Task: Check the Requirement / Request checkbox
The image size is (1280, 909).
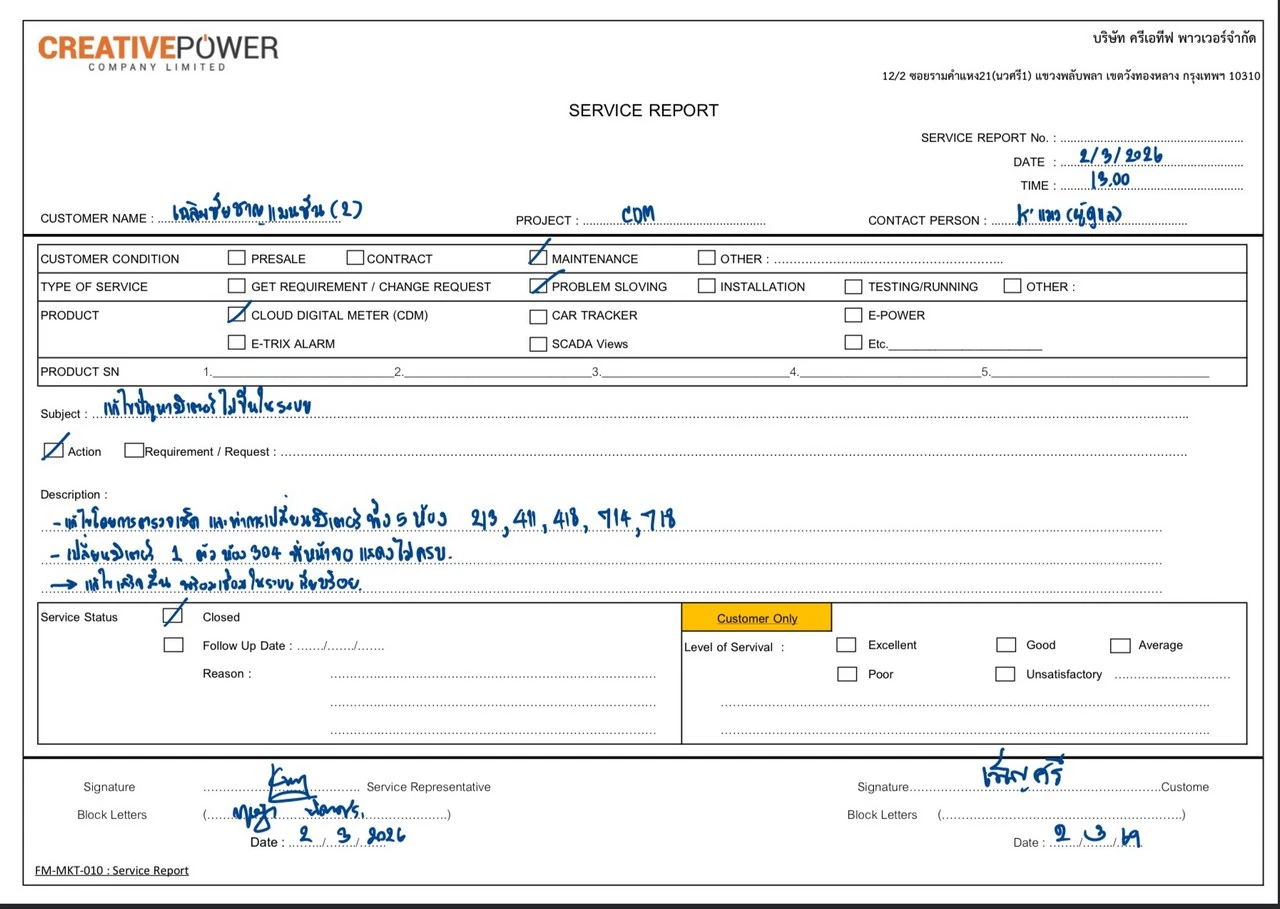Action: (x=134, y=451)
